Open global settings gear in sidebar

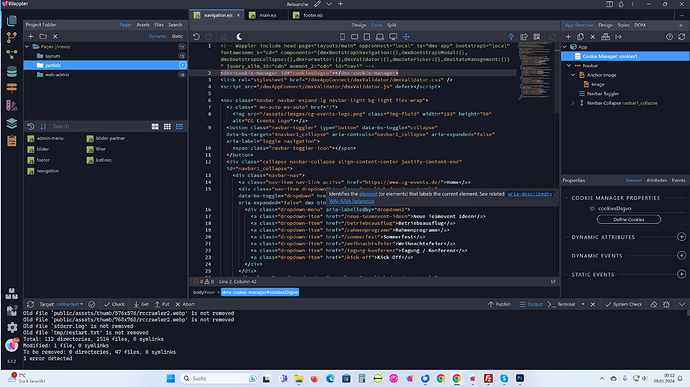[12, 327]
